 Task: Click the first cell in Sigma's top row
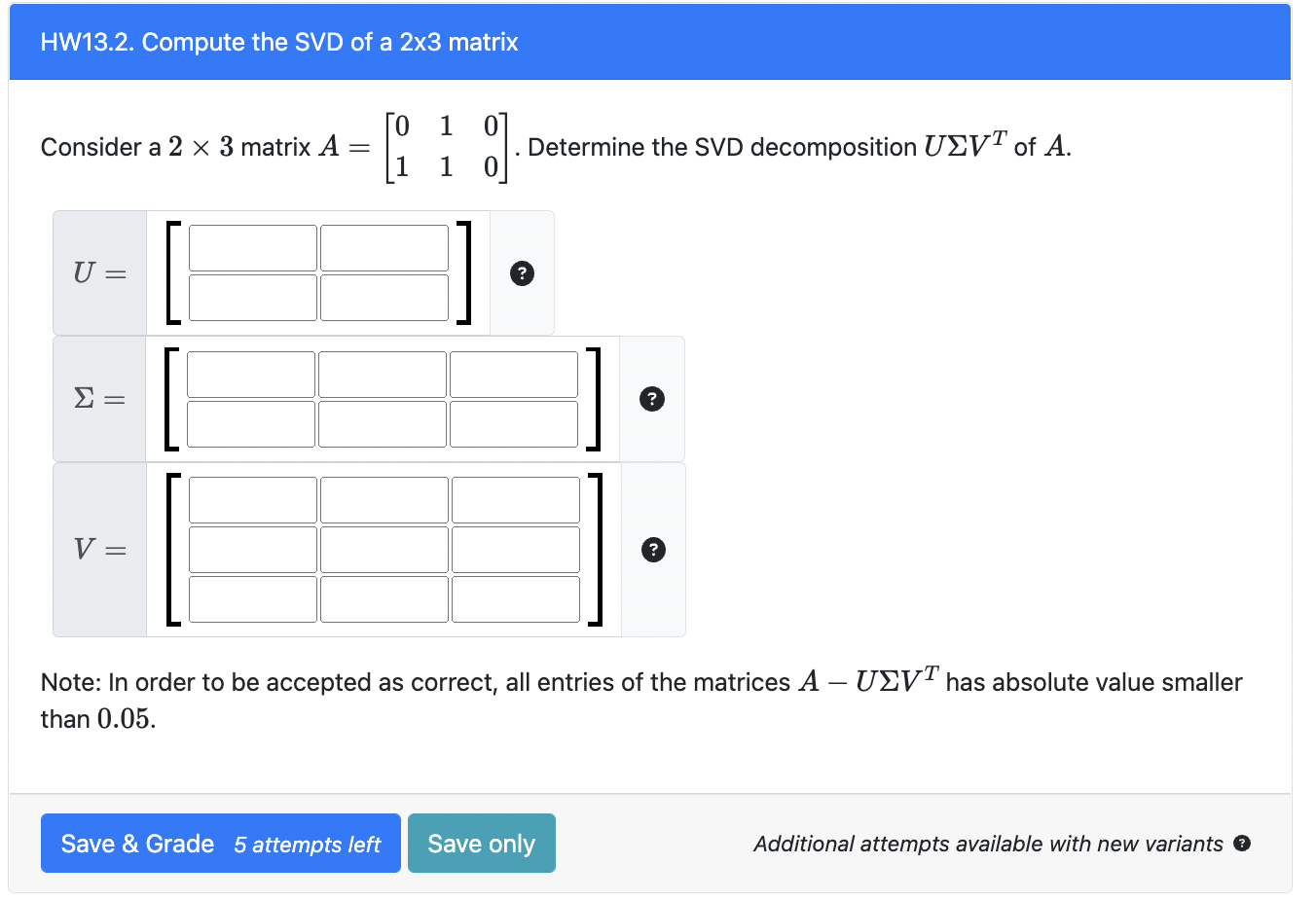click(x=252, y=374)
